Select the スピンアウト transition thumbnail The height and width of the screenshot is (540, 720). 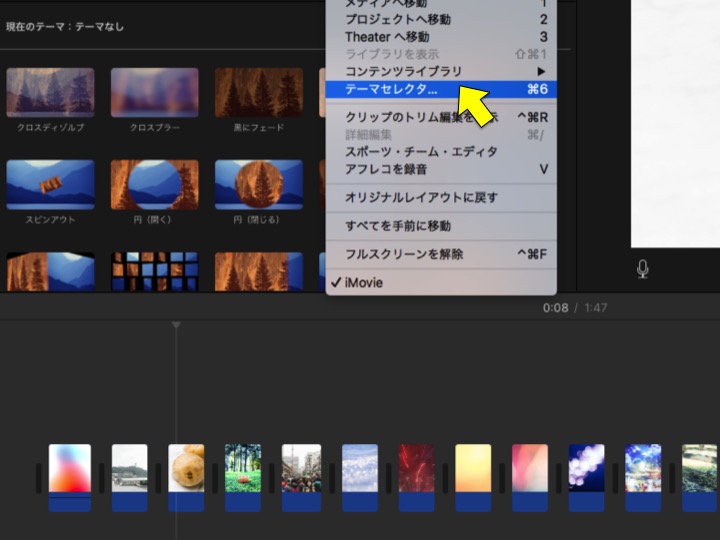[51, 185]
